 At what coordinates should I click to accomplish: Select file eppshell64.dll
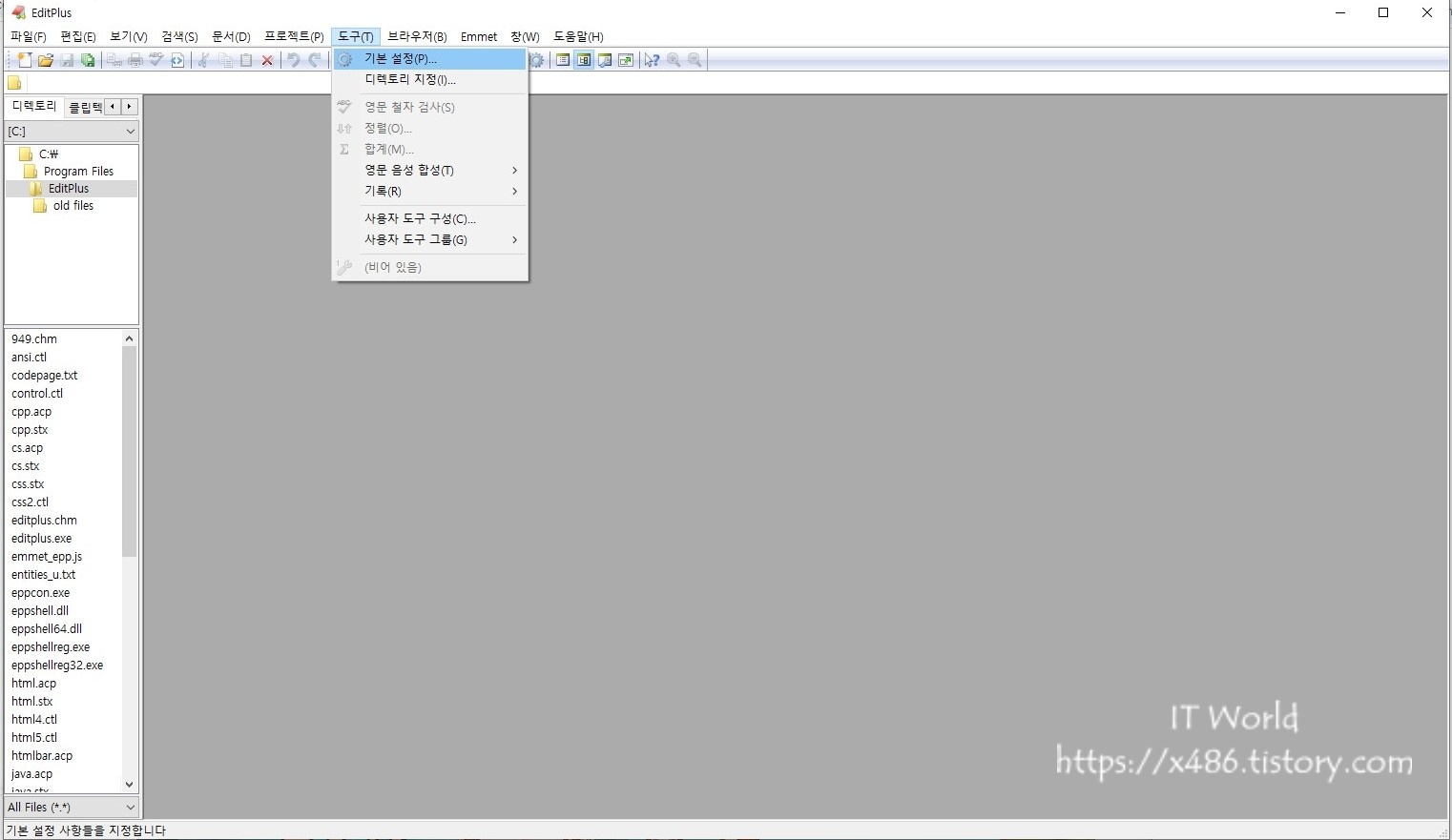47,629
